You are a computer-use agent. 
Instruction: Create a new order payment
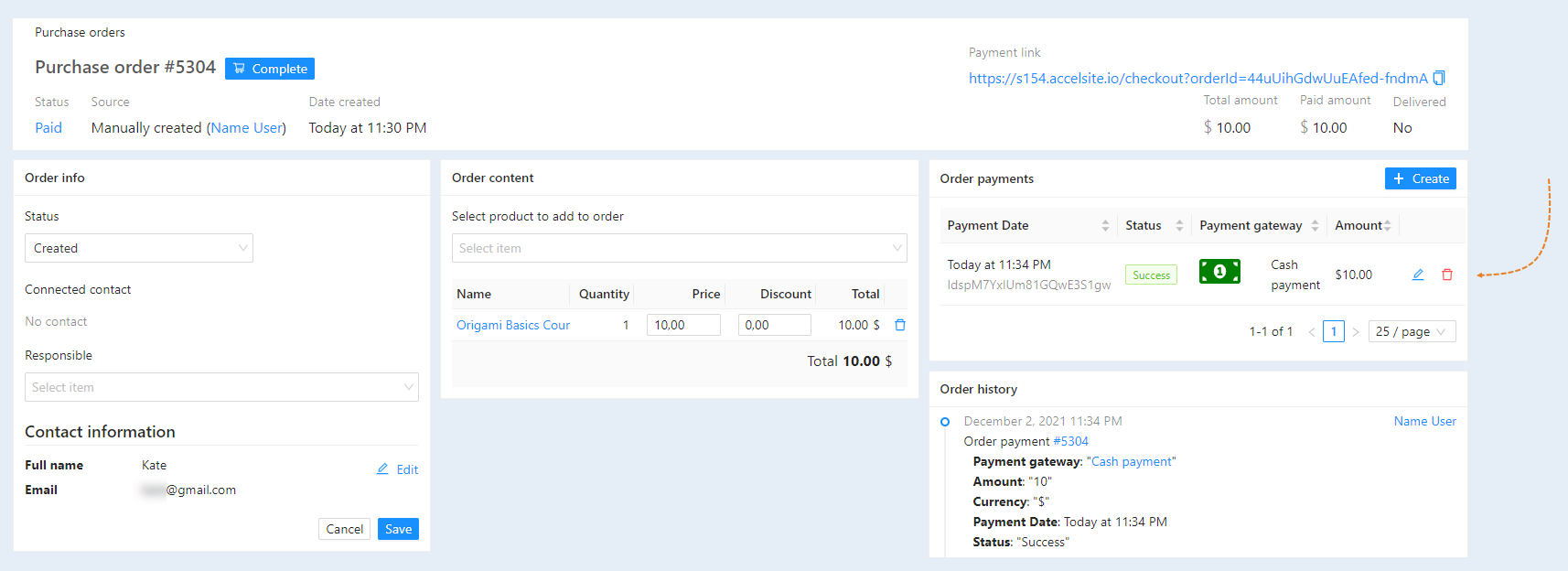1421,178
